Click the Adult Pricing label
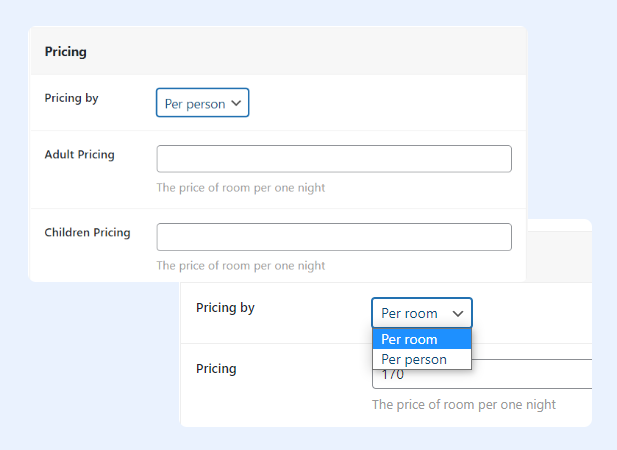 click(79, 155)
